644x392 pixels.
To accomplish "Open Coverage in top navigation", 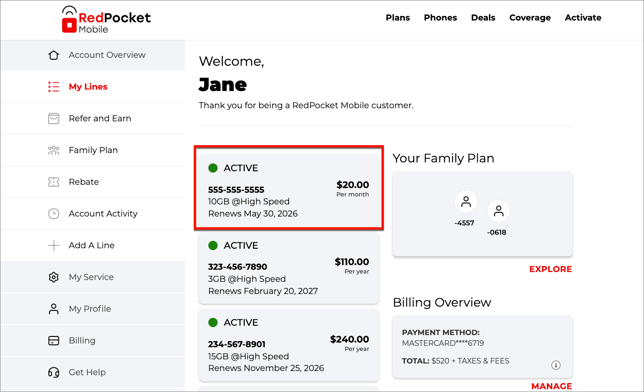I will click(530, 18).
